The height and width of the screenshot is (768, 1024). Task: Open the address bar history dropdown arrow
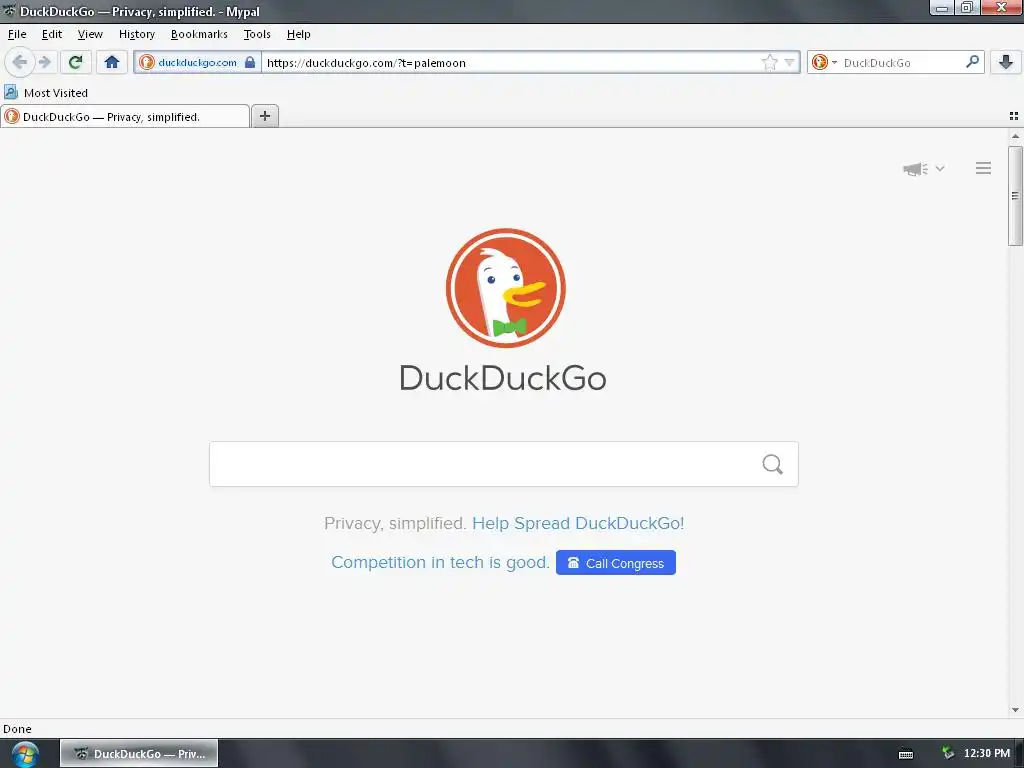[790, 63]
